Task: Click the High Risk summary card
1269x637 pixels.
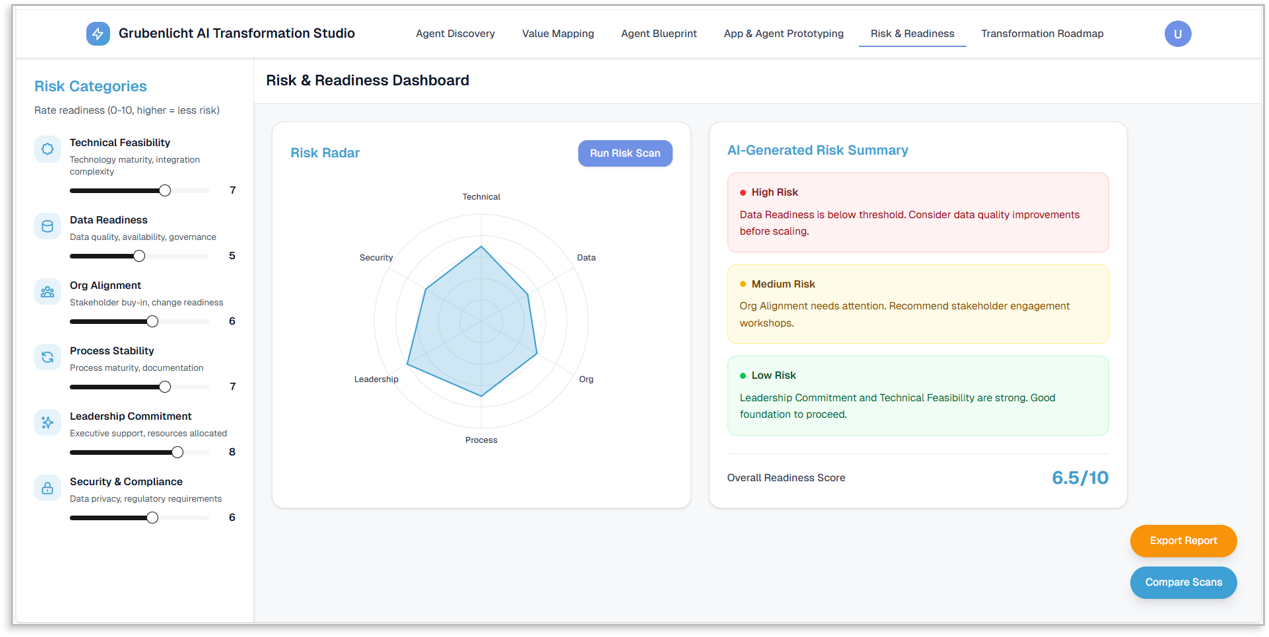Action: [x=918, y=213]
